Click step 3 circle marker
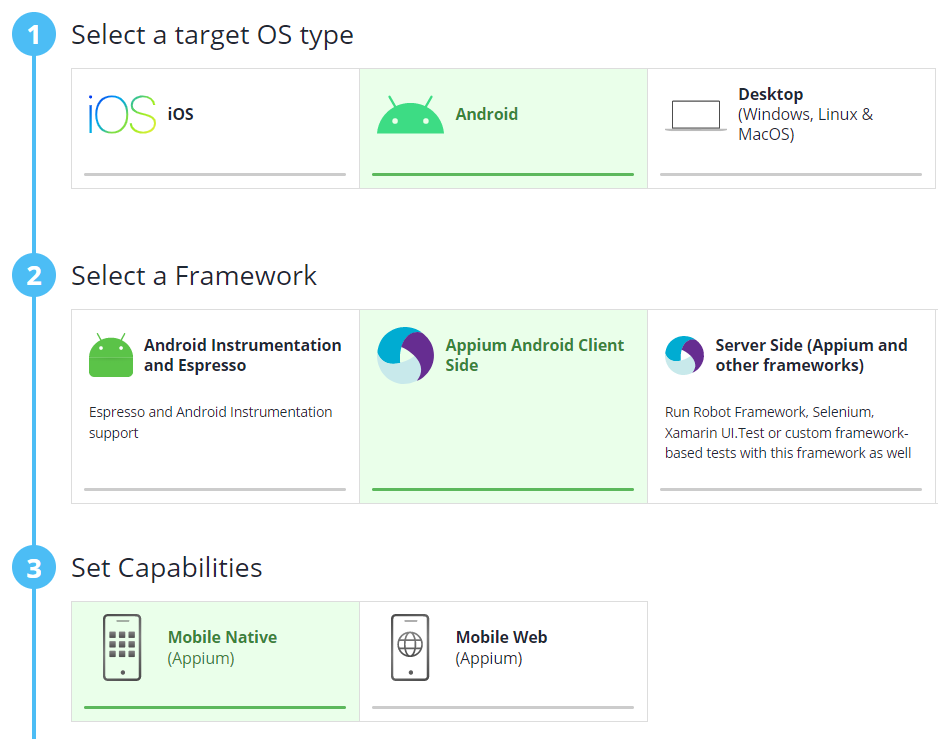The width and height of the screenshot is (938, 739). pyautogui.click(x=35, y=568)
